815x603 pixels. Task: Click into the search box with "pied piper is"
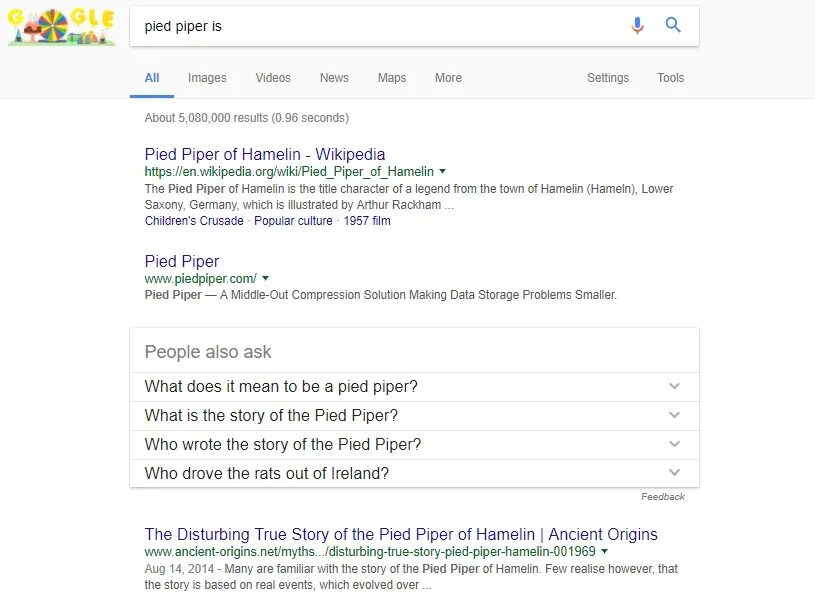tap(379, 26)
